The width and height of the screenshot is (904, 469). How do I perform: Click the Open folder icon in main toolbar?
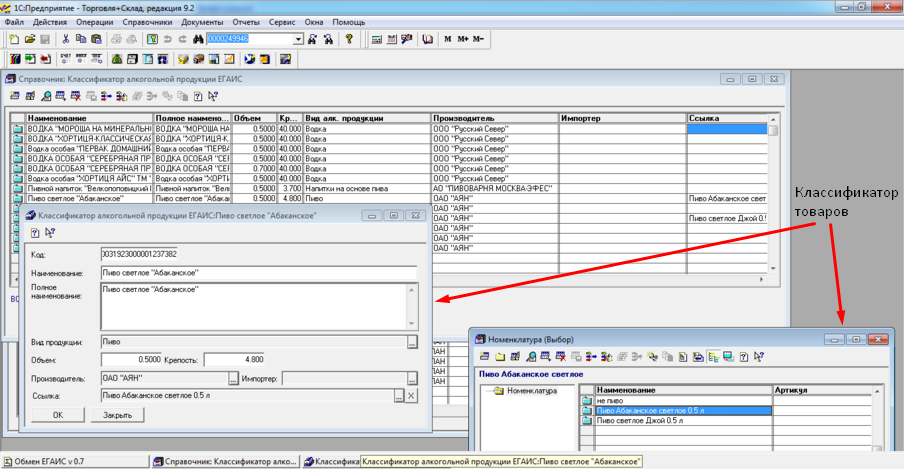(x=28, y=39)
